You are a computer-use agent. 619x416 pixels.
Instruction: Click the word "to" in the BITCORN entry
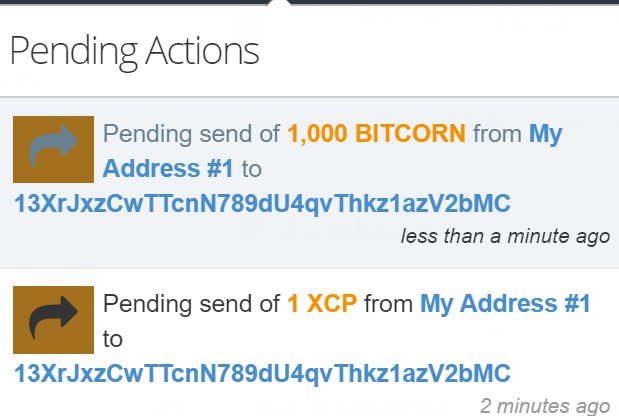tap(251, 169)
